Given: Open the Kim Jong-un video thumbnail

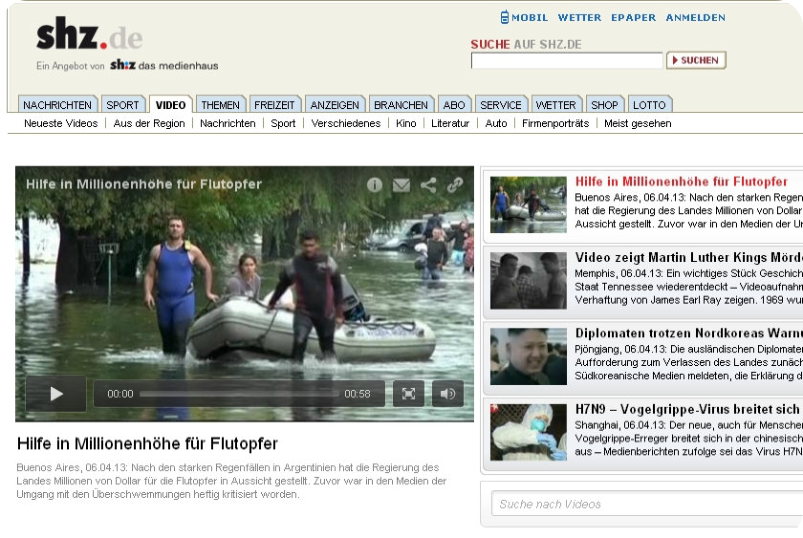Looking at the screenshot, I should pyautogui.click(x=528, y=357).
